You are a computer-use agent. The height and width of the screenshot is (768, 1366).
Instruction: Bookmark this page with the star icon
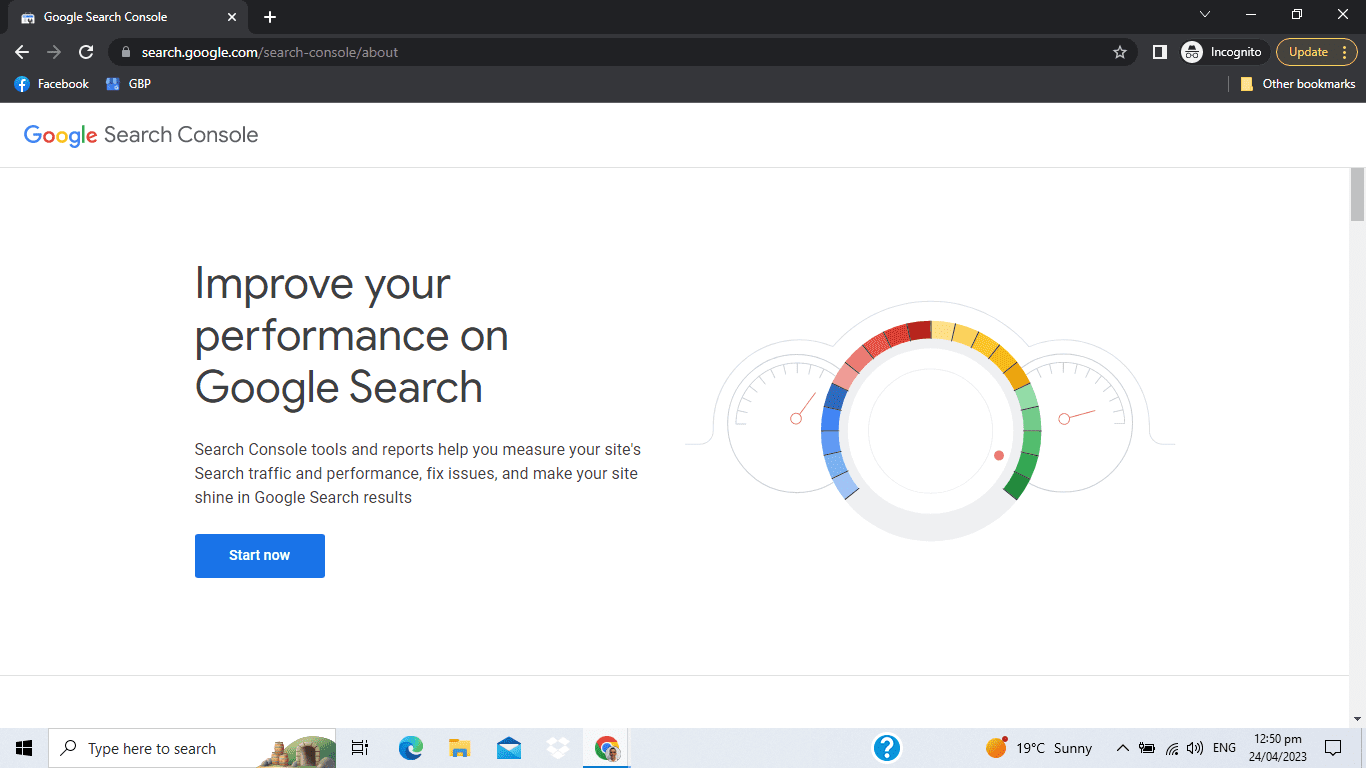point(1120,52)
